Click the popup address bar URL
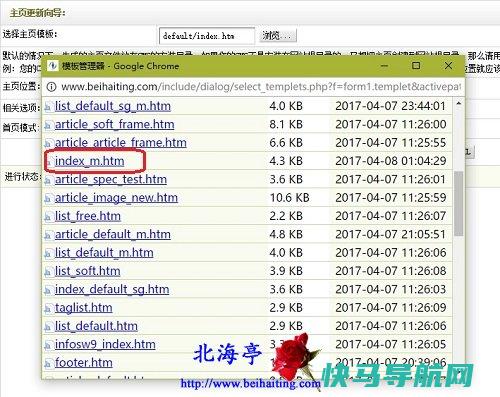Screen dimensions: 500x397 (261, 87)
